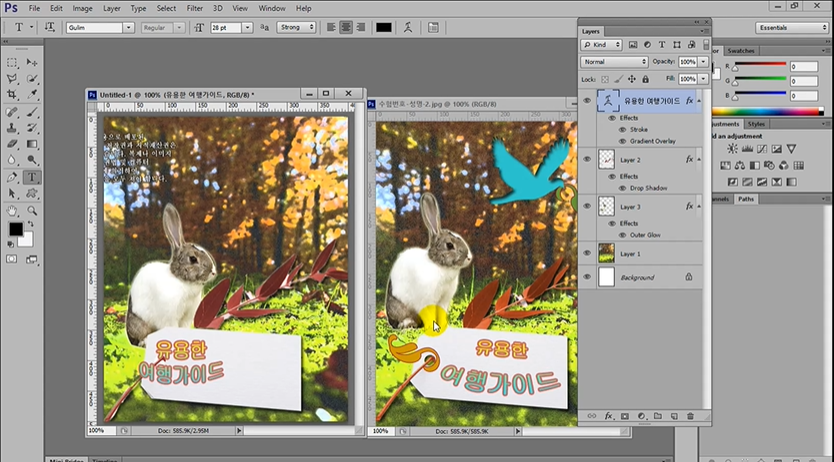Screen dimensions: 834x462
Task: Open the File menu
Action: pyautogui.click(x=35, y=9)
